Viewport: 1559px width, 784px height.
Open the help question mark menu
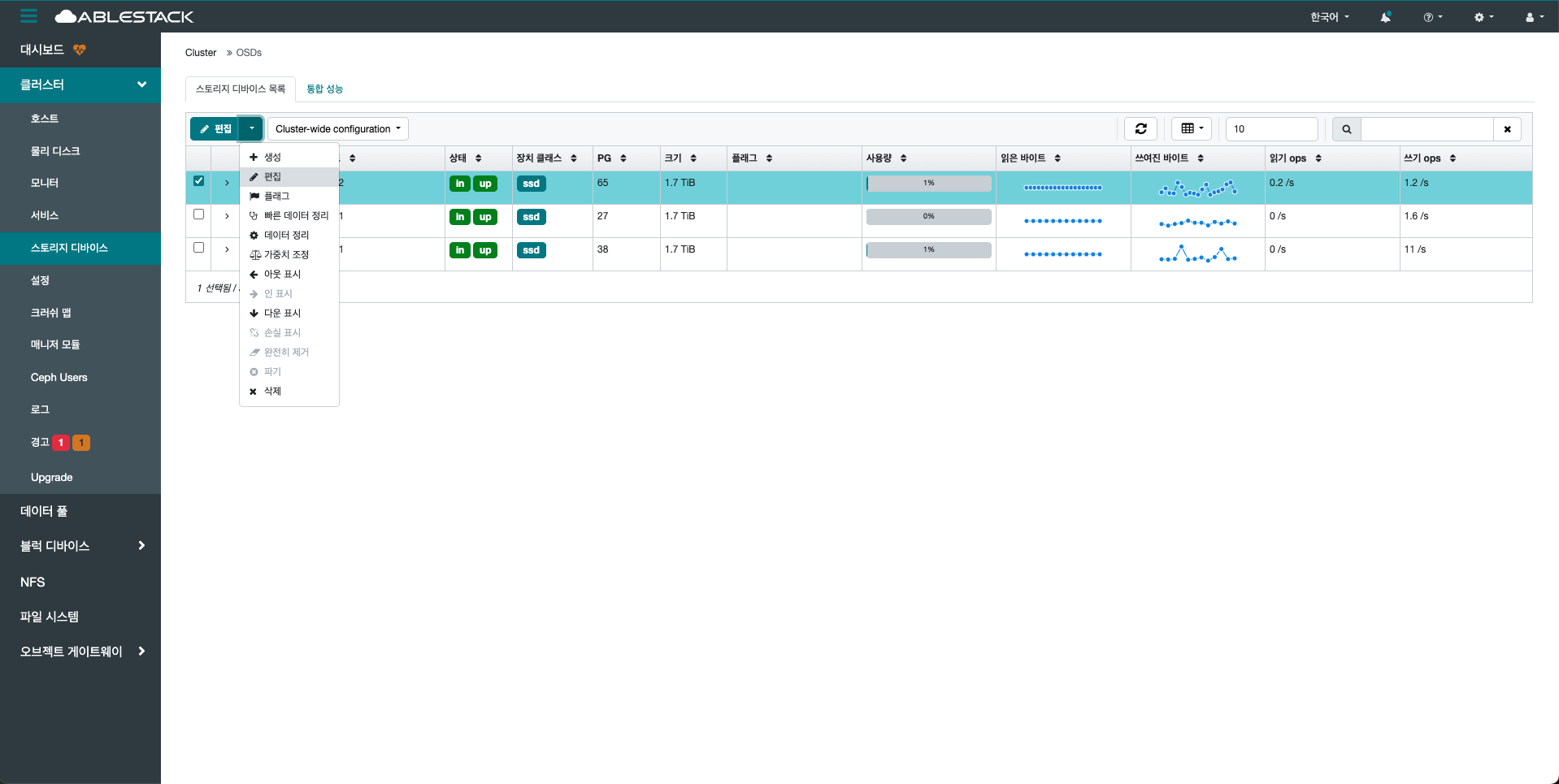pos(1432,17)
